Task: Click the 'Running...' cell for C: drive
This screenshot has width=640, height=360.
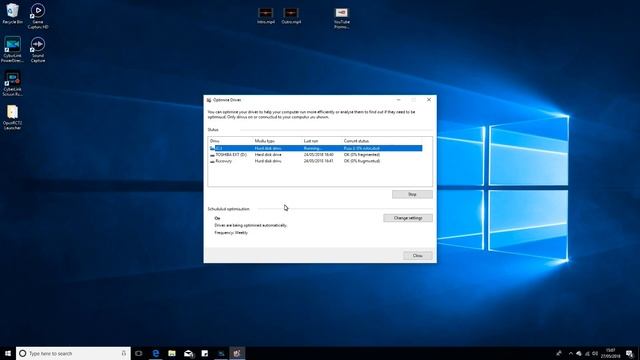Action: pos(313,148)
